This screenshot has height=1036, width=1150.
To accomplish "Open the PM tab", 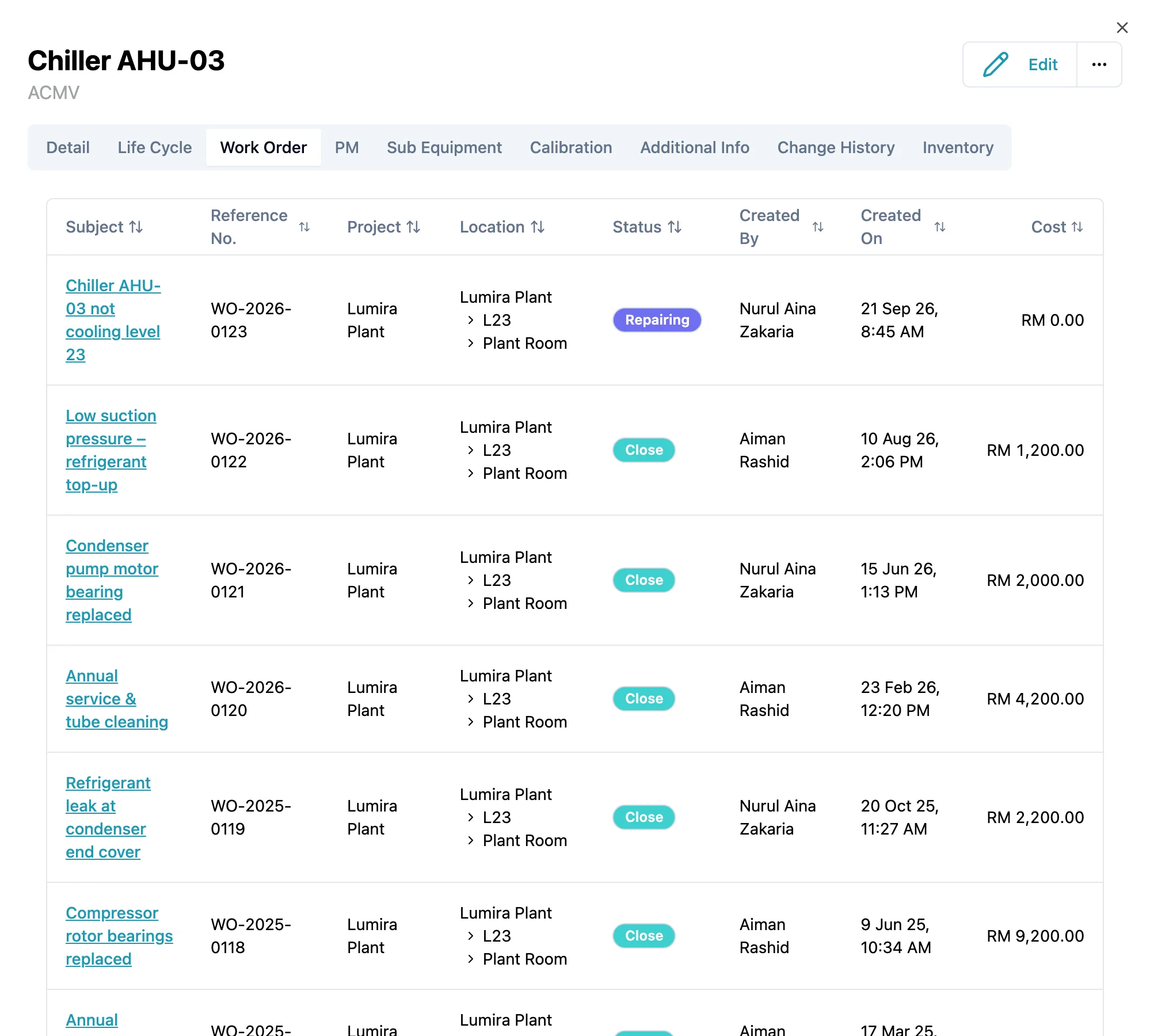I will tap(347, 147).
